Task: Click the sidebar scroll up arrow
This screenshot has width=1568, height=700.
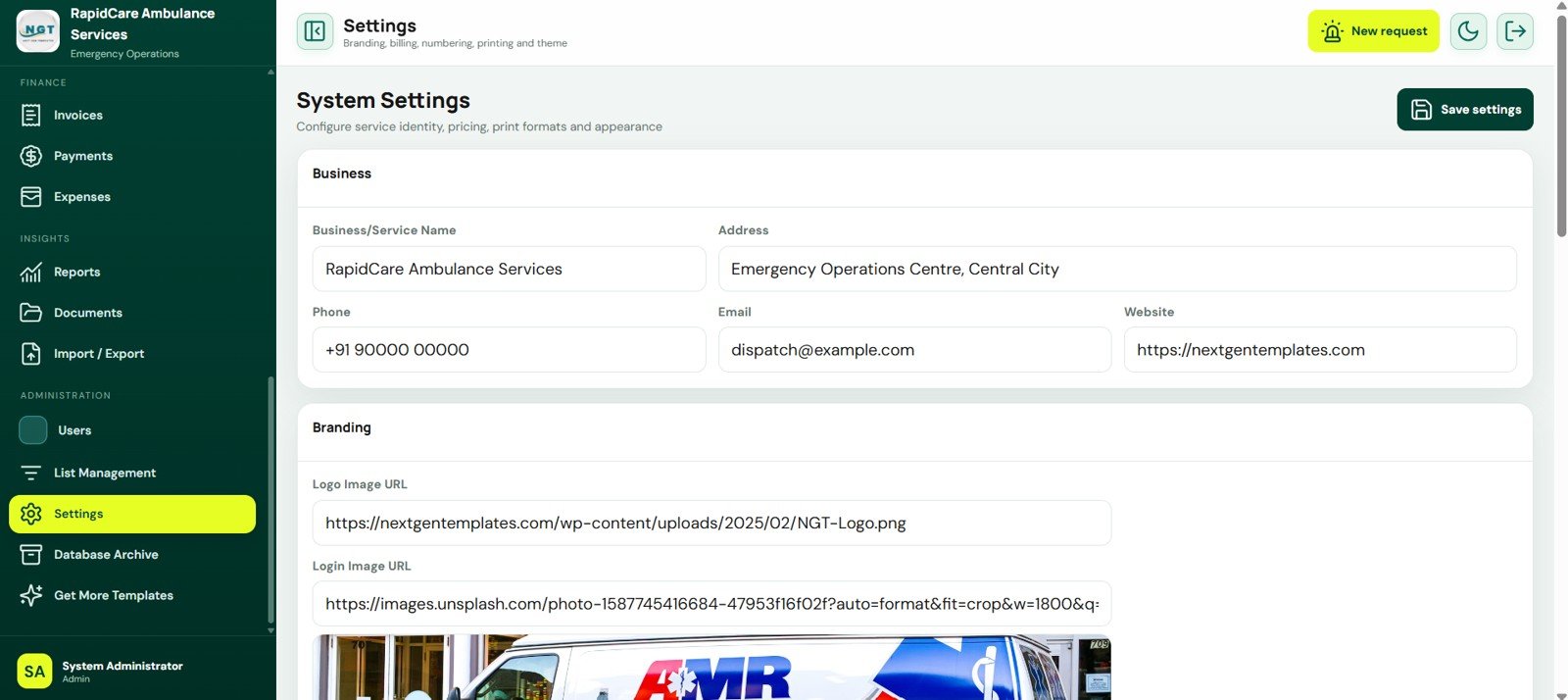Action: pyautogui.click(x=270, y=72)
